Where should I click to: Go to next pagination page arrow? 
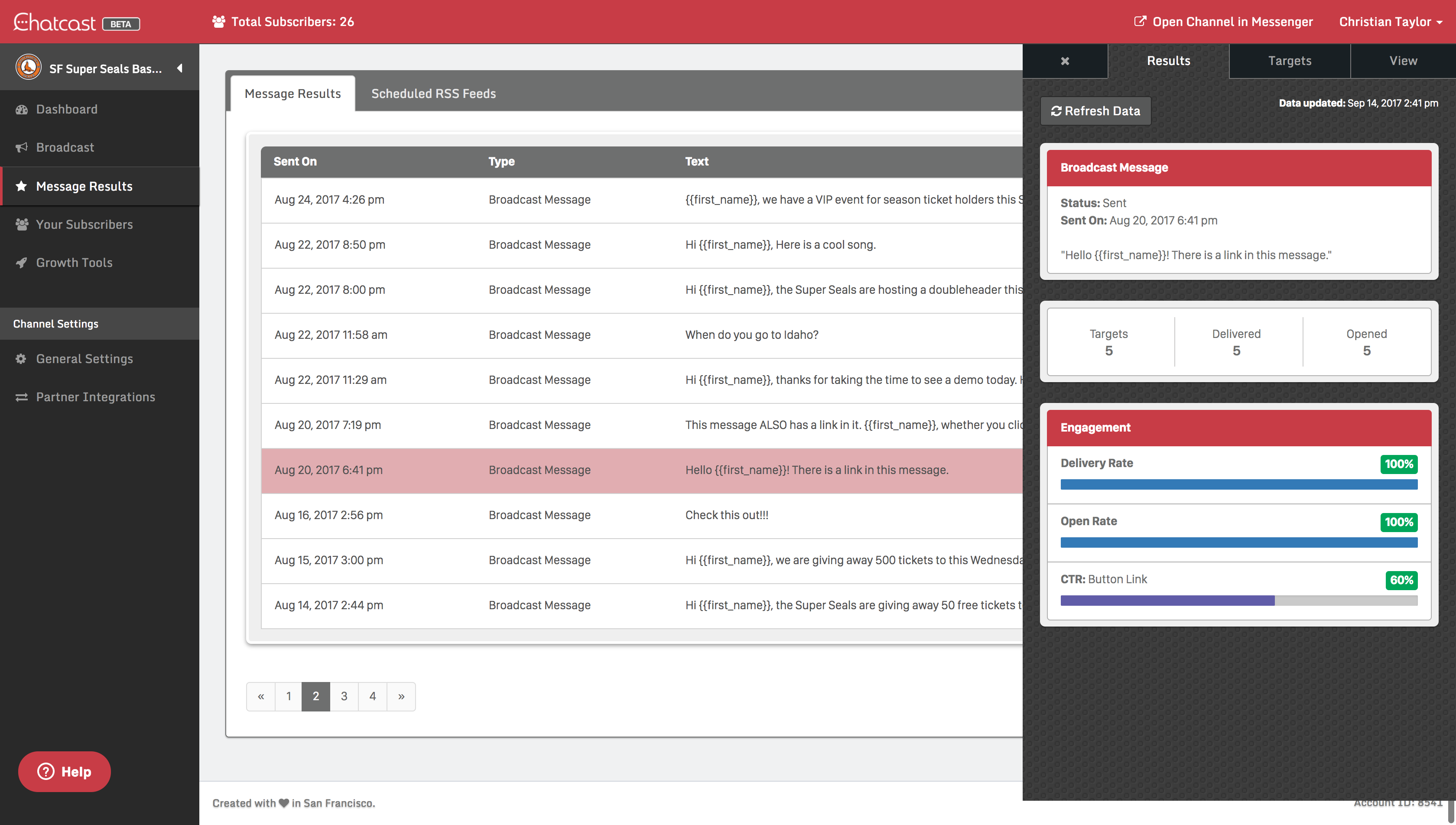tap(401, 696)
